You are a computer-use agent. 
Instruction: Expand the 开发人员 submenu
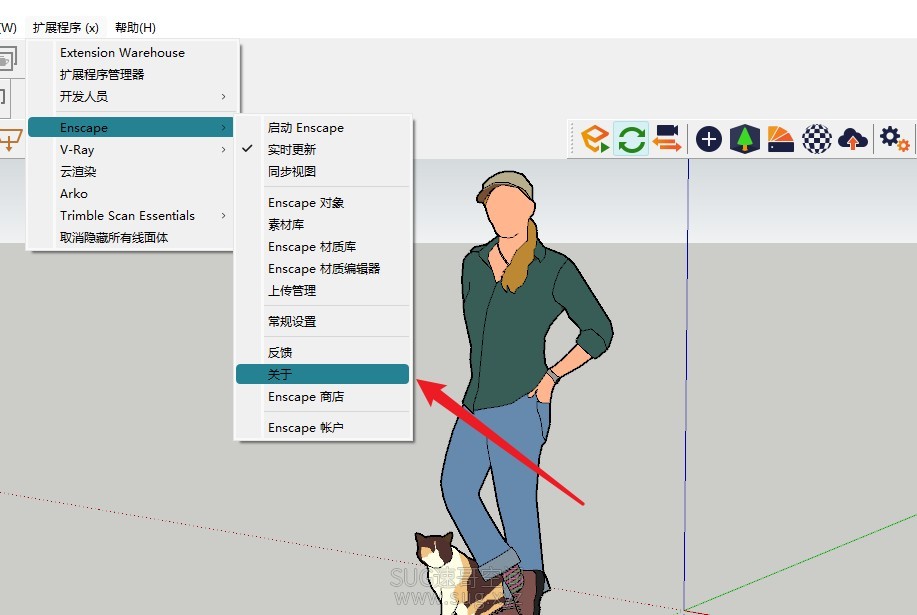[132, 96]
